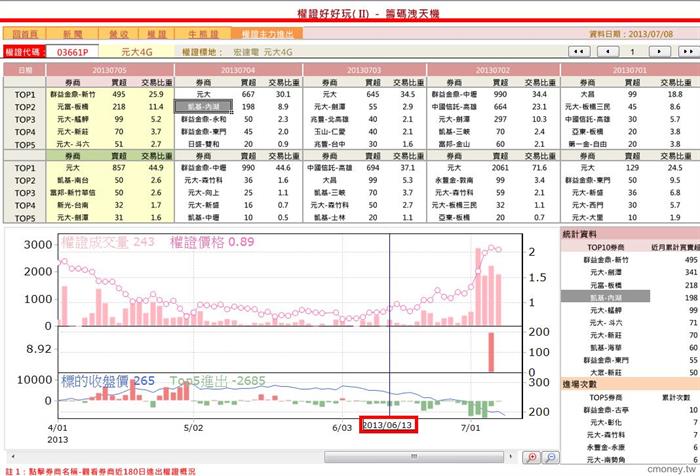Click the 20130702 date column header
Image resolution: width=700 pixels, height=476 pixels.
coord(492,70)
